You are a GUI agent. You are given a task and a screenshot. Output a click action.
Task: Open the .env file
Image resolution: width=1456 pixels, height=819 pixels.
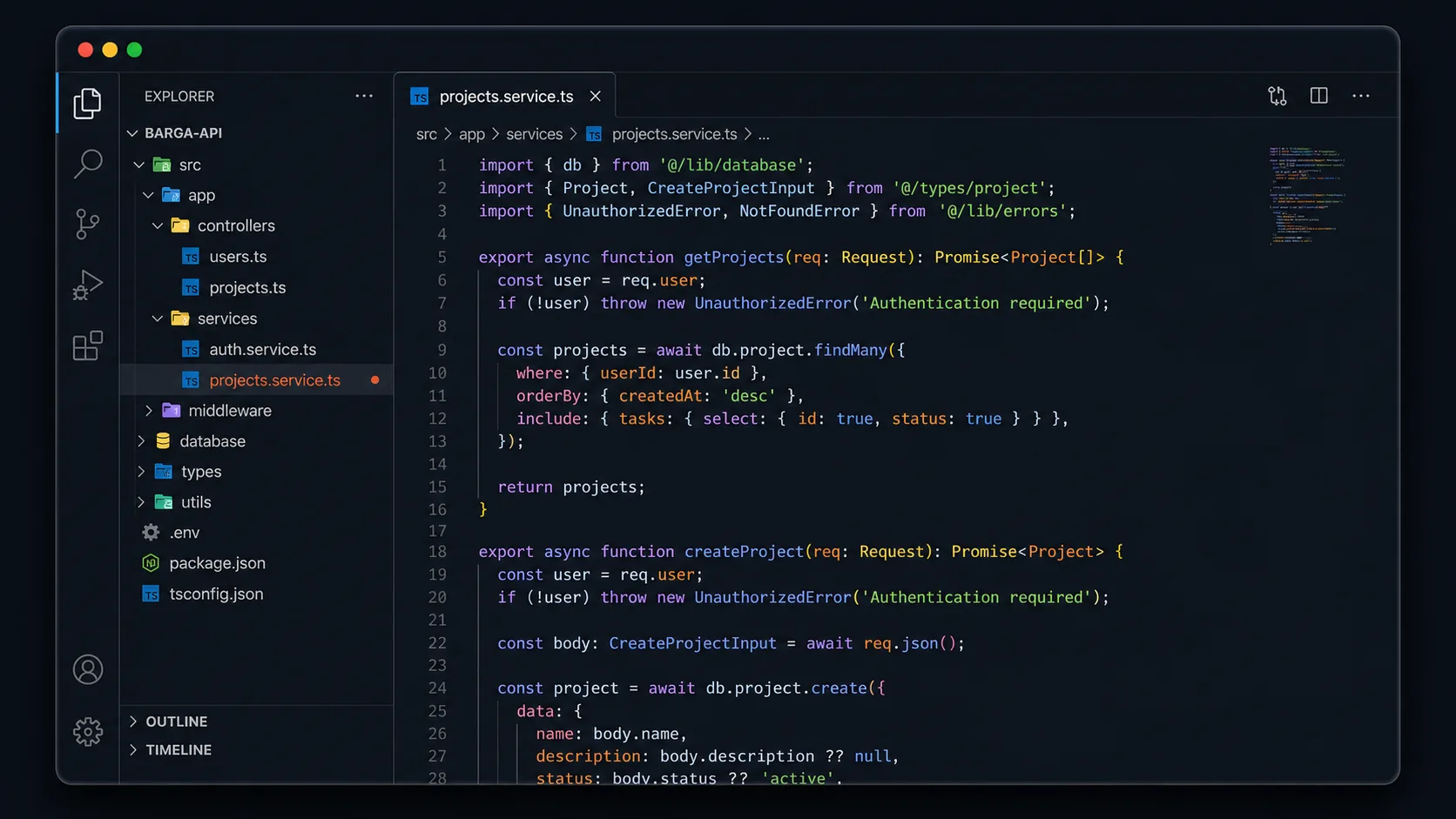point(185,533)
